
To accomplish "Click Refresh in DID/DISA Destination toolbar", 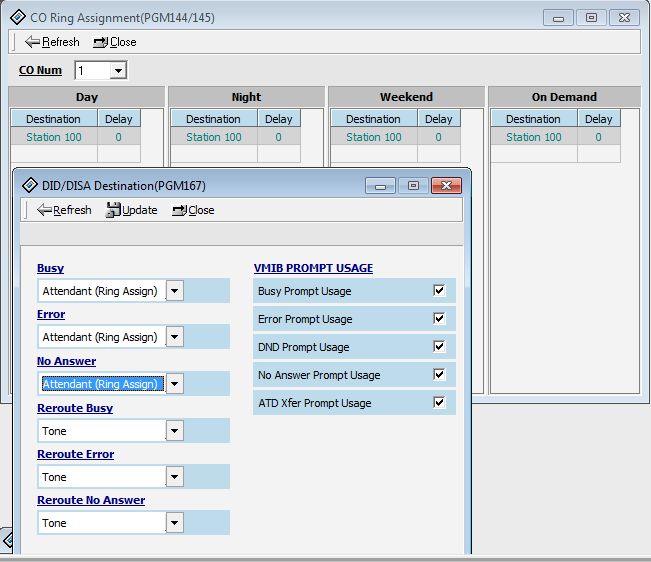I will coord(64,210).
